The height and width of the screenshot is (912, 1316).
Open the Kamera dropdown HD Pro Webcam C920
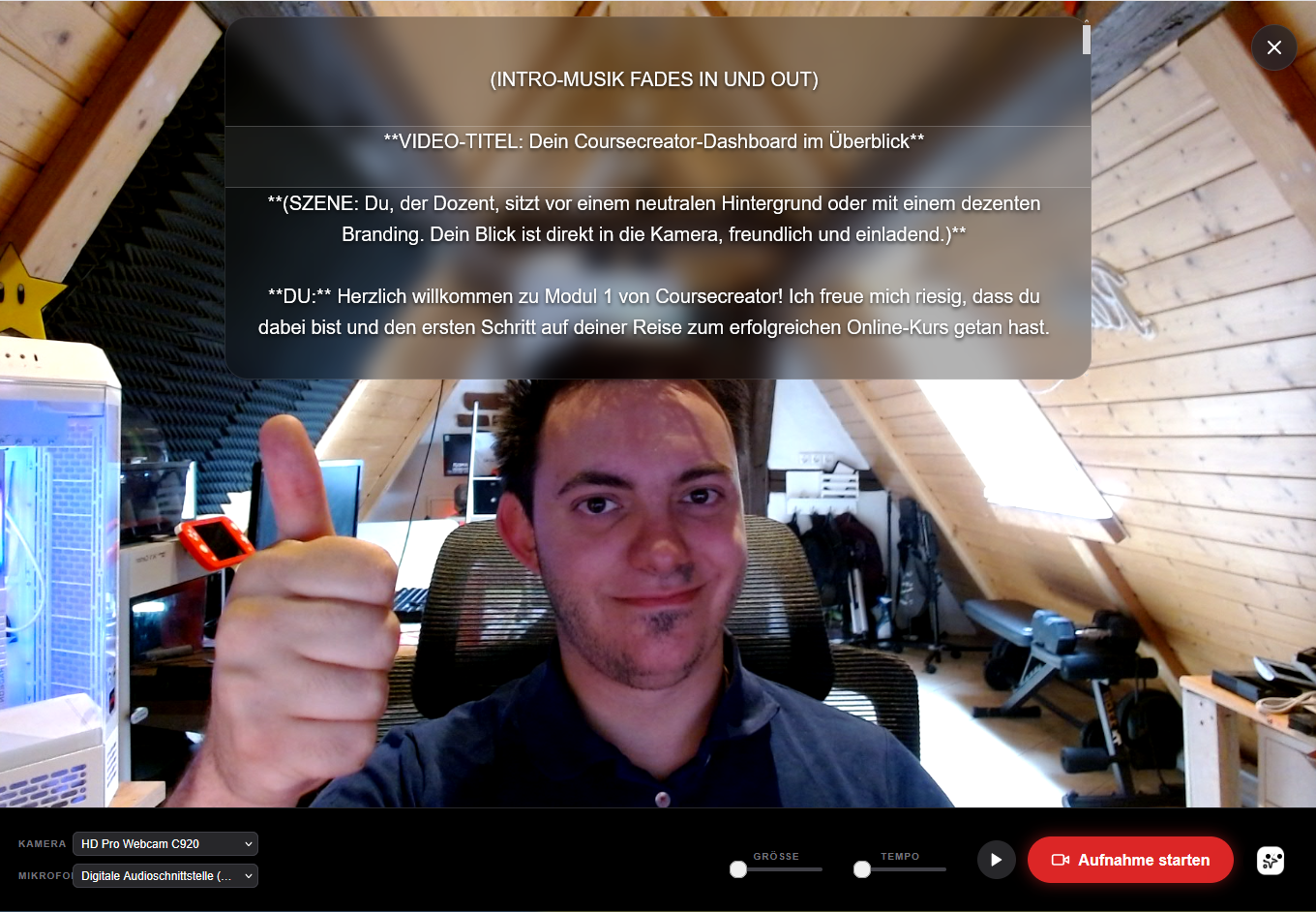coord(165,844)
